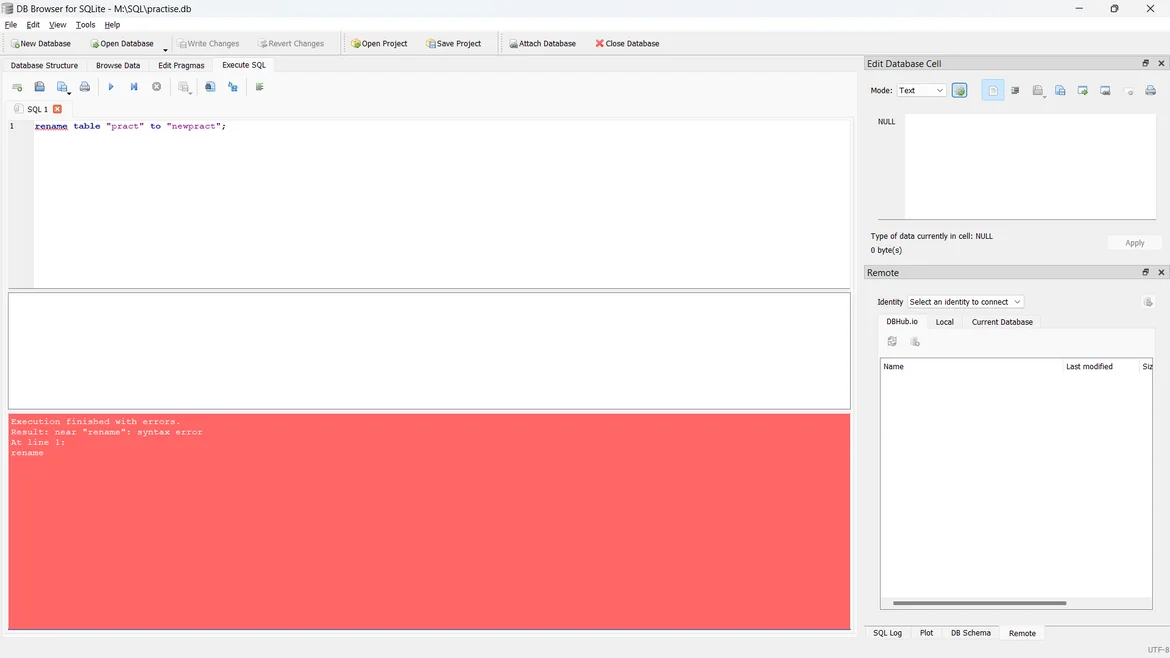Close the SQL 1 tab
The image size is (1170, 658).
click(x=57, y=109)
